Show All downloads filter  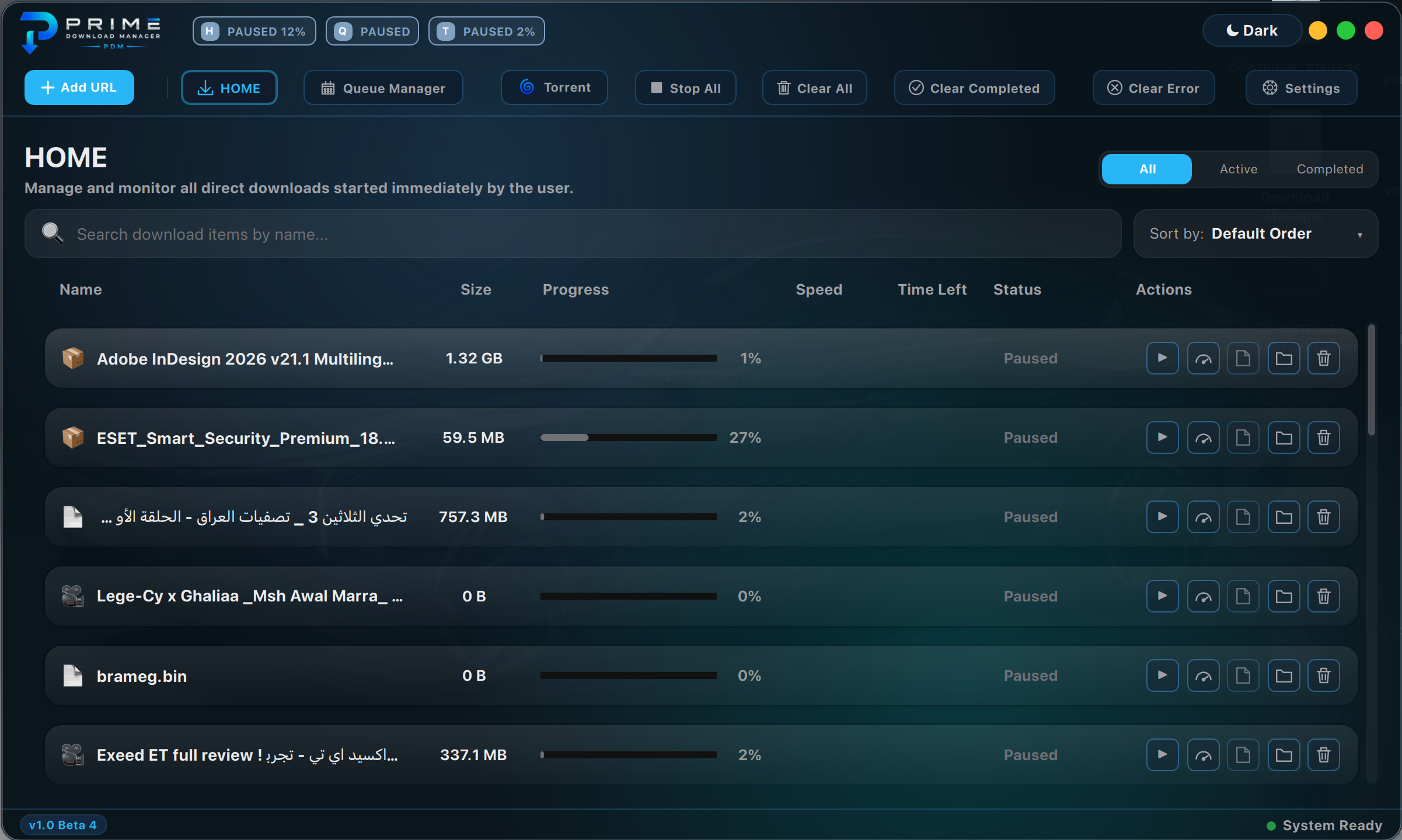point(1147,169)
